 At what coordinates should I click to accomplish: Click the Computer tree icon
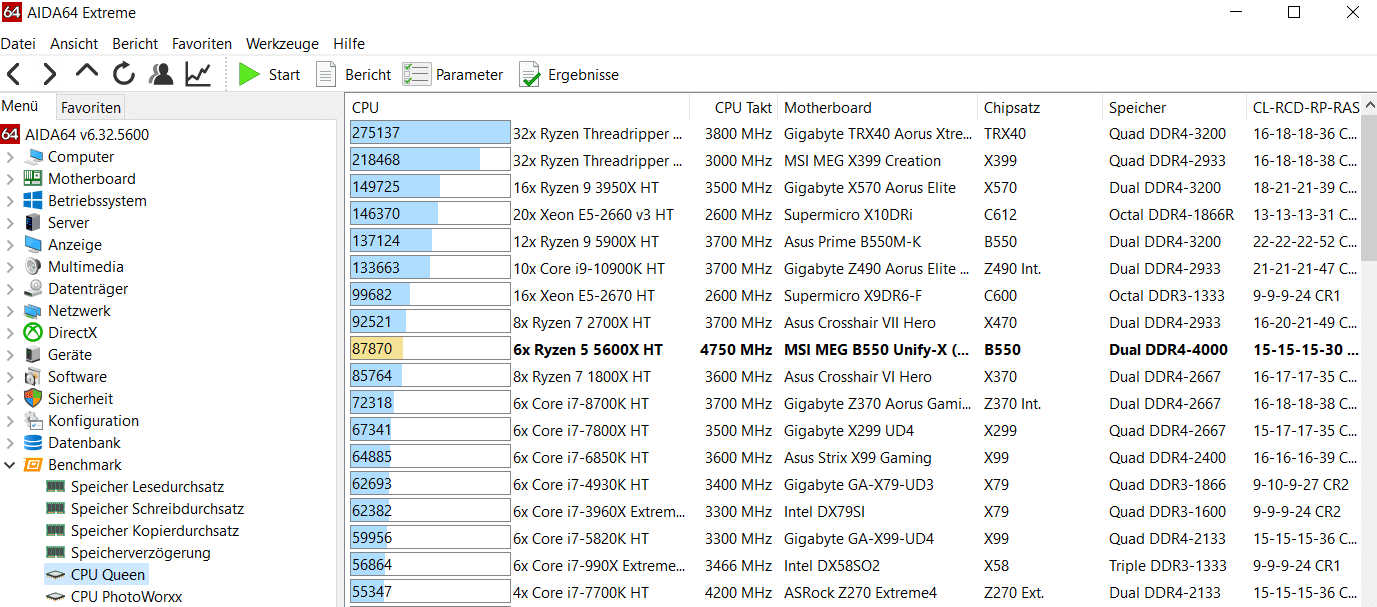(34, 157)
